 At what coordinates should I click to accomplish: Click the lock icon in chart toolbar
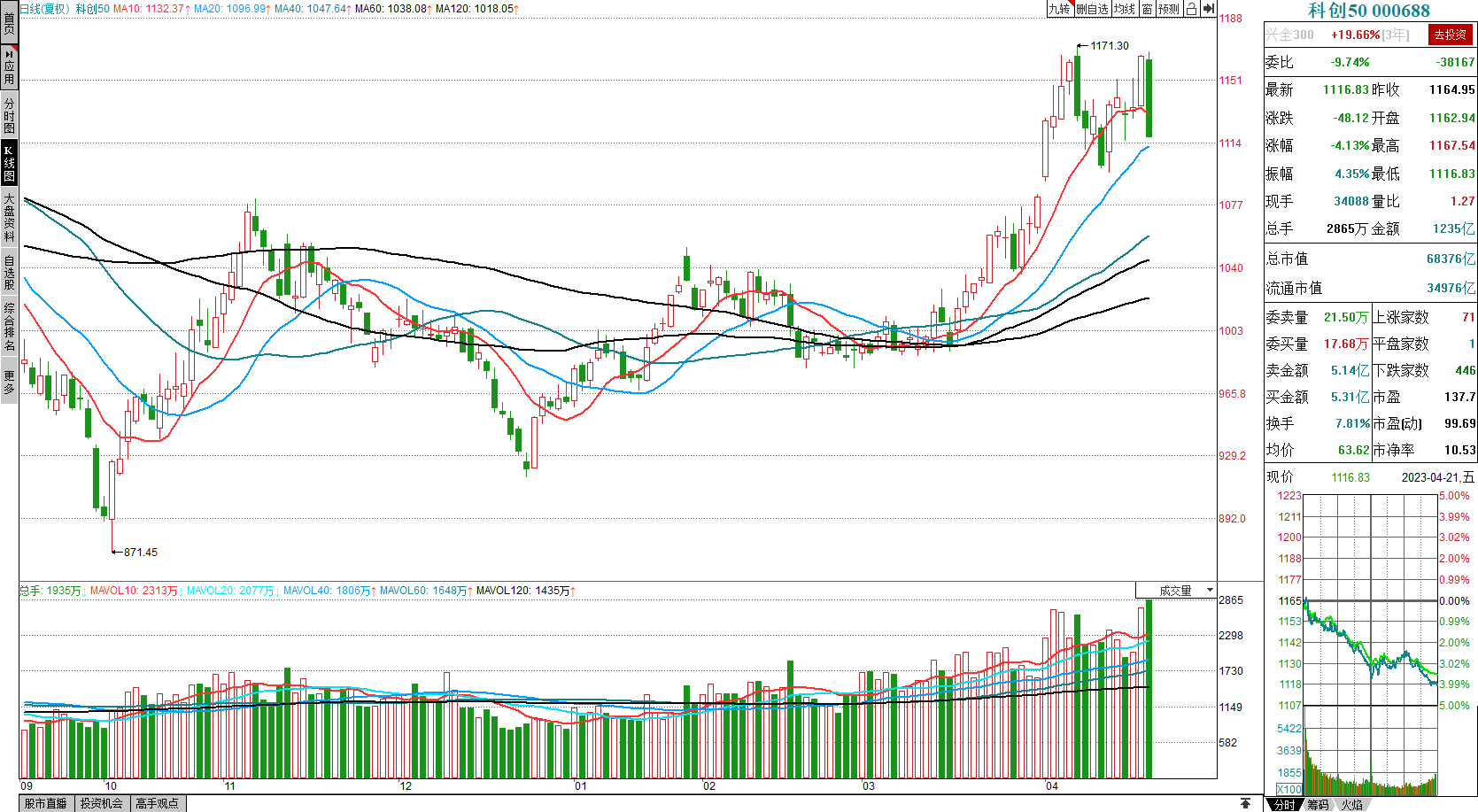click(1191, 9)
